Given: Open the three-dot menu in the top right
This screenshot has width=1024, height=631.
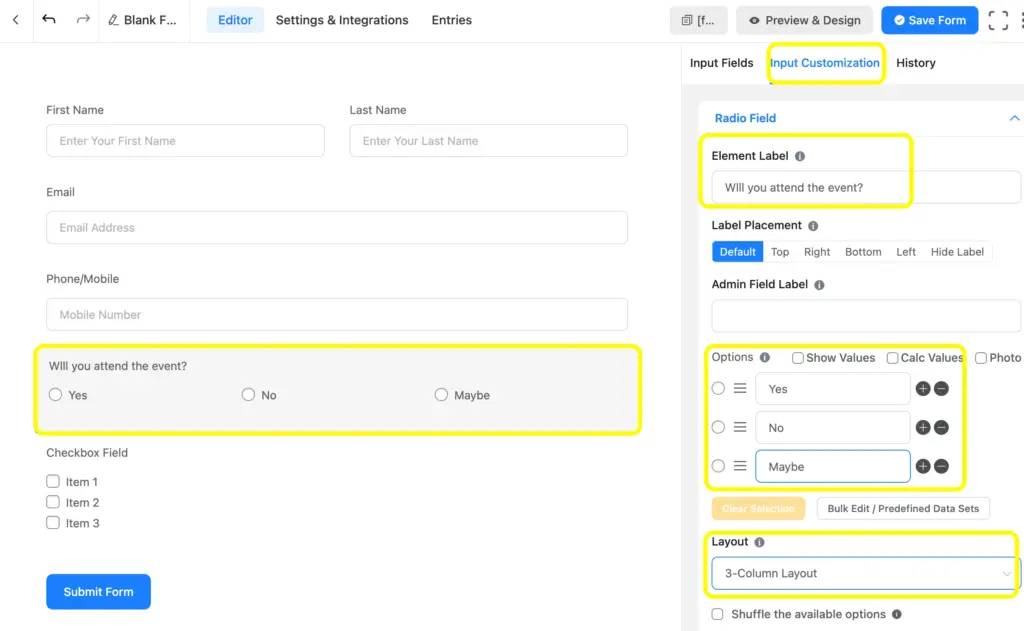Looking at the screenshot, I should [1018, 19].
